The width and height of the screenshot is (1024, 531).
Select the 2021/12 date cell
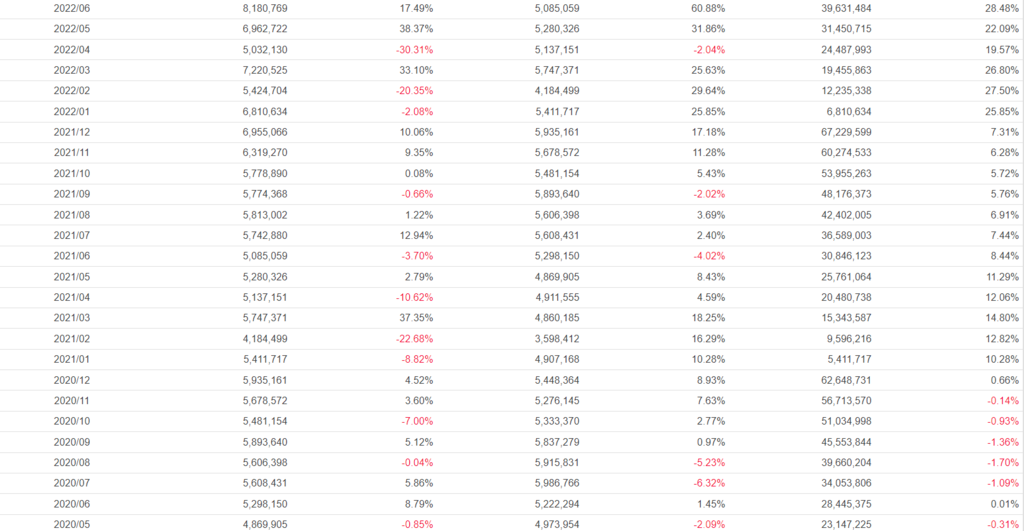pos(72,132)
